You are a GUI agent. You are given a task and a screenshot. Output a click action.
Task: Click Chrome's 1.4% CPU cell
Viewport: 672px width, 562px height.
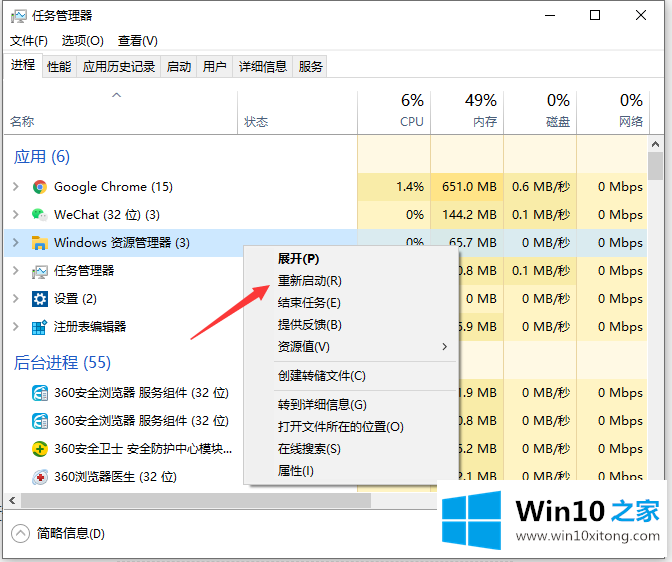pos(394,187)
